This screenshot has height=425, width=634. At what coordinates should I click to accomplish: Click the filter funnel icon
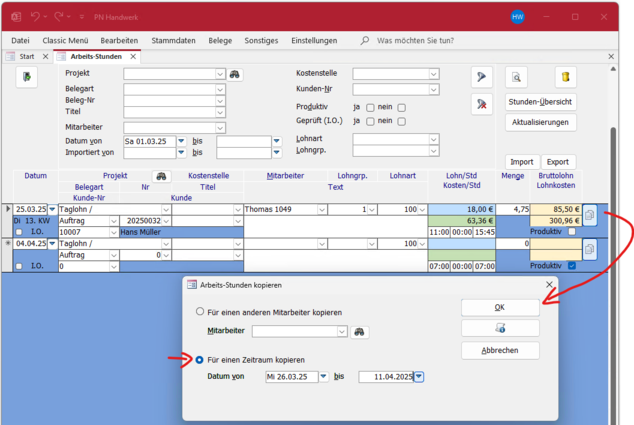click(x=482, y=76)
